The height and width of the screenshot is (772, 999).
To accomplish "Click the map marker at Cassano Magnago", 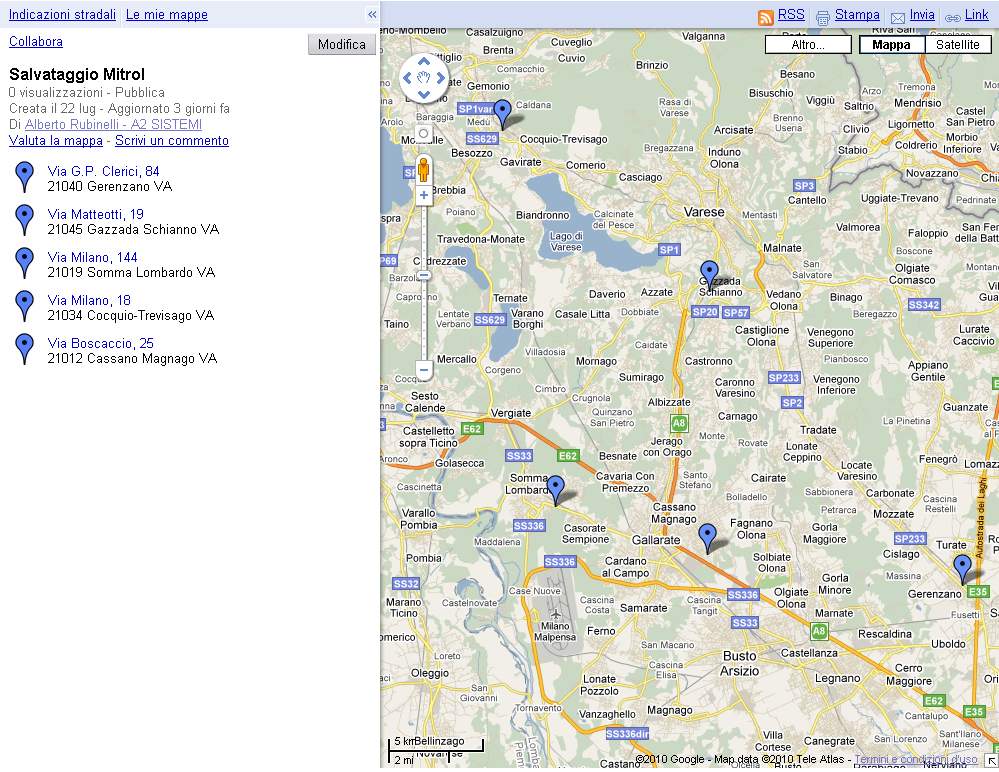I will click(707, 539).
